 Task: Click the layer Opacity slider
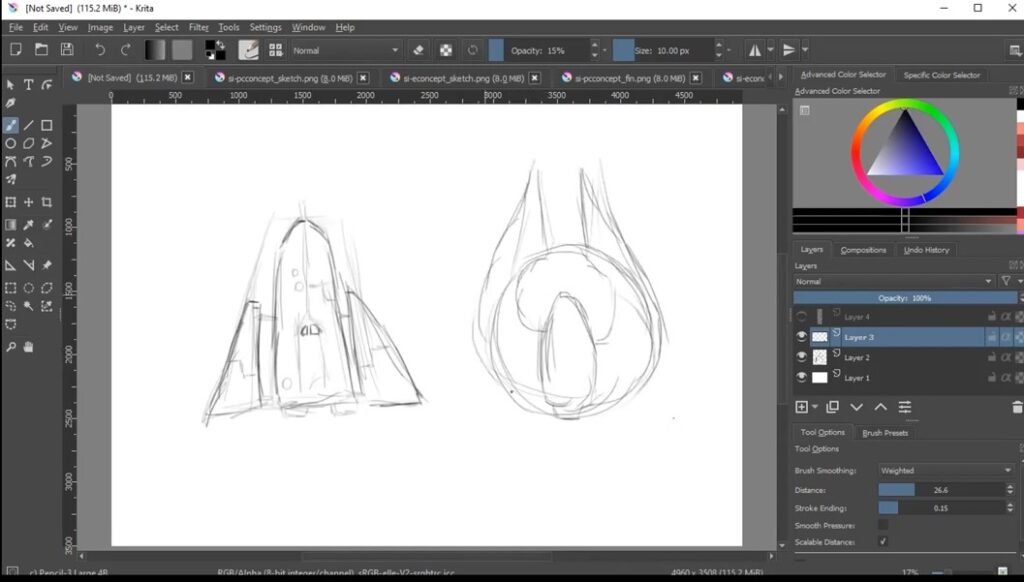click(905, 298)
